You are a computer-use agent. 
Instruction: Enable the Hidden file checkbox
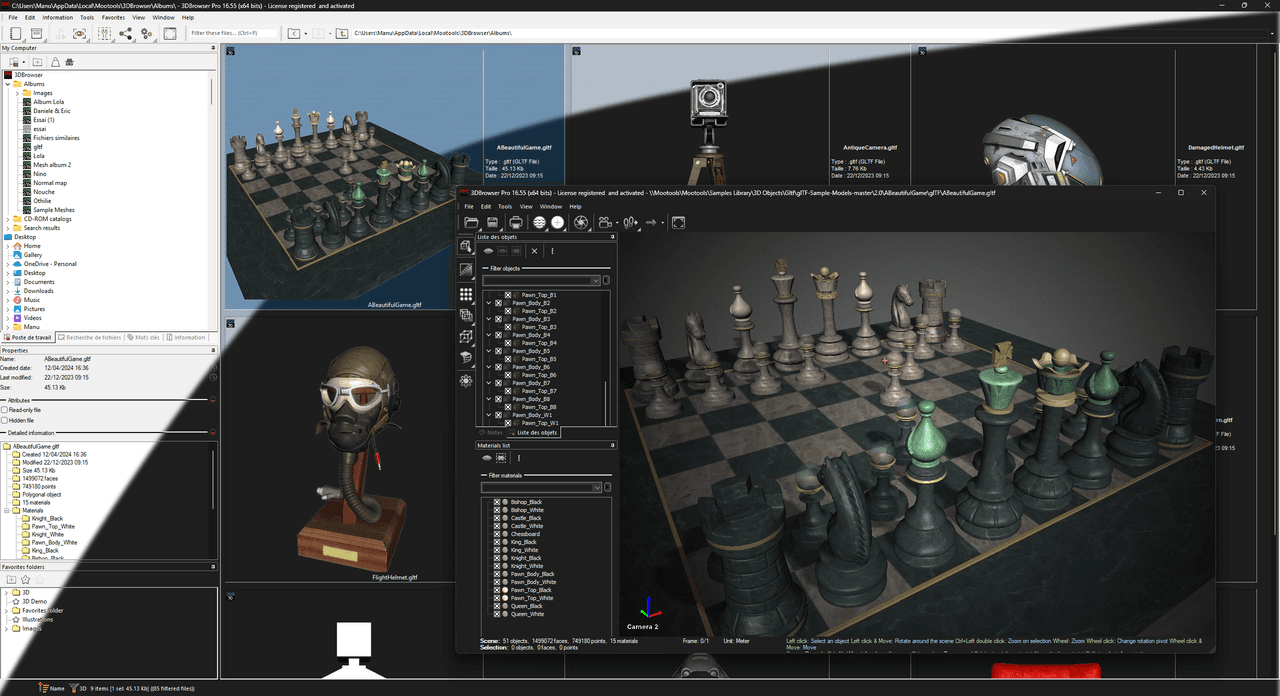tap(4, 420)
